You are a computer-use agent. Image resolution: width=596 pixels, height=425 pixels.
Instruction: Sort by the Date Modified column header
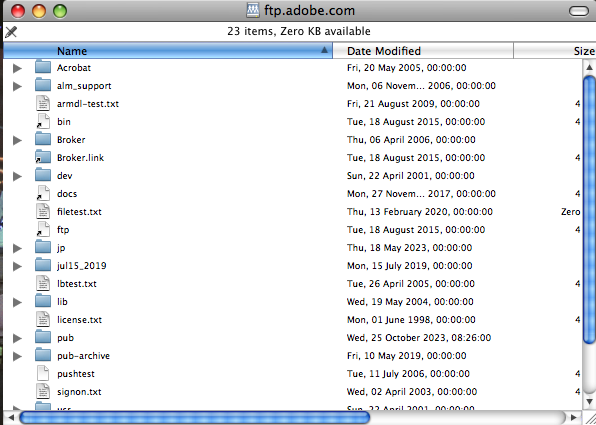pos(423,51)
